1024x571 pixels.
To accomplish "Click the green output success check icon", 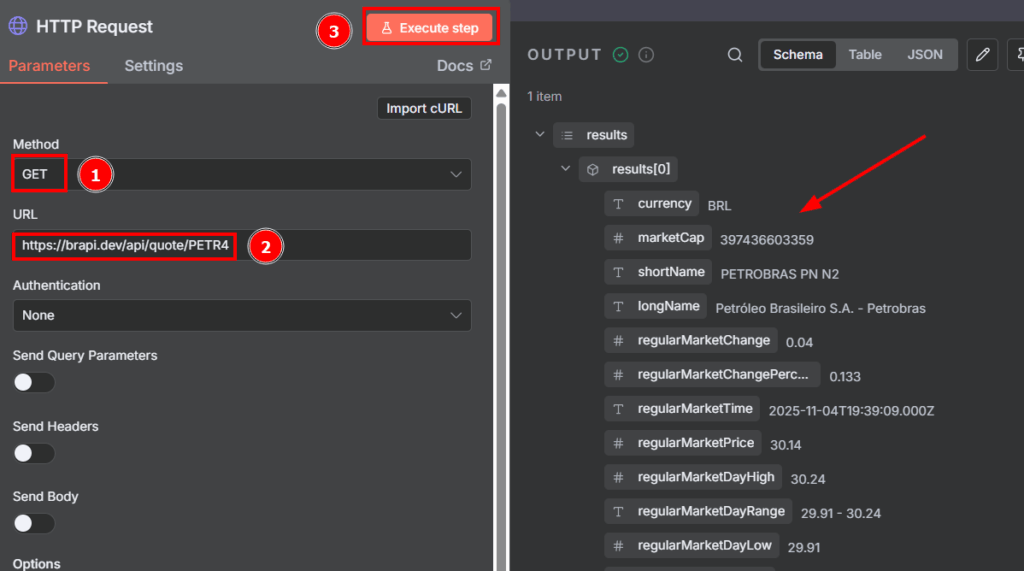I will (x=620, y=55).
